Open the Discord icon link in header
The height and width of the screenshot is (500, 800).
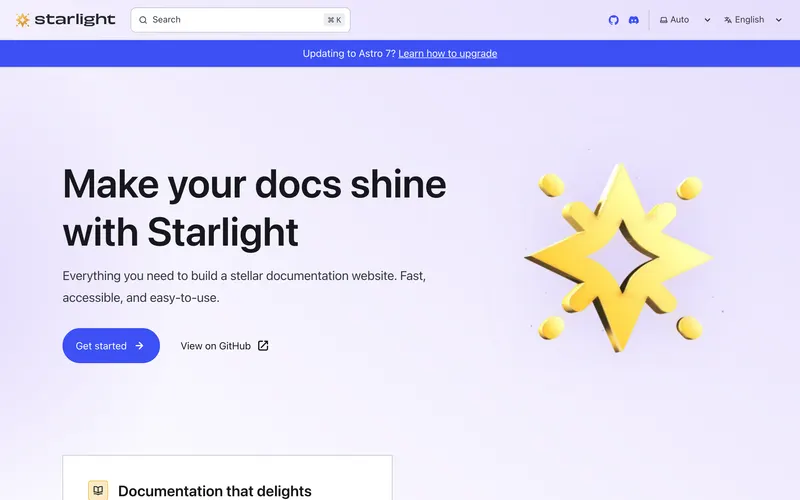coord(633,20)
